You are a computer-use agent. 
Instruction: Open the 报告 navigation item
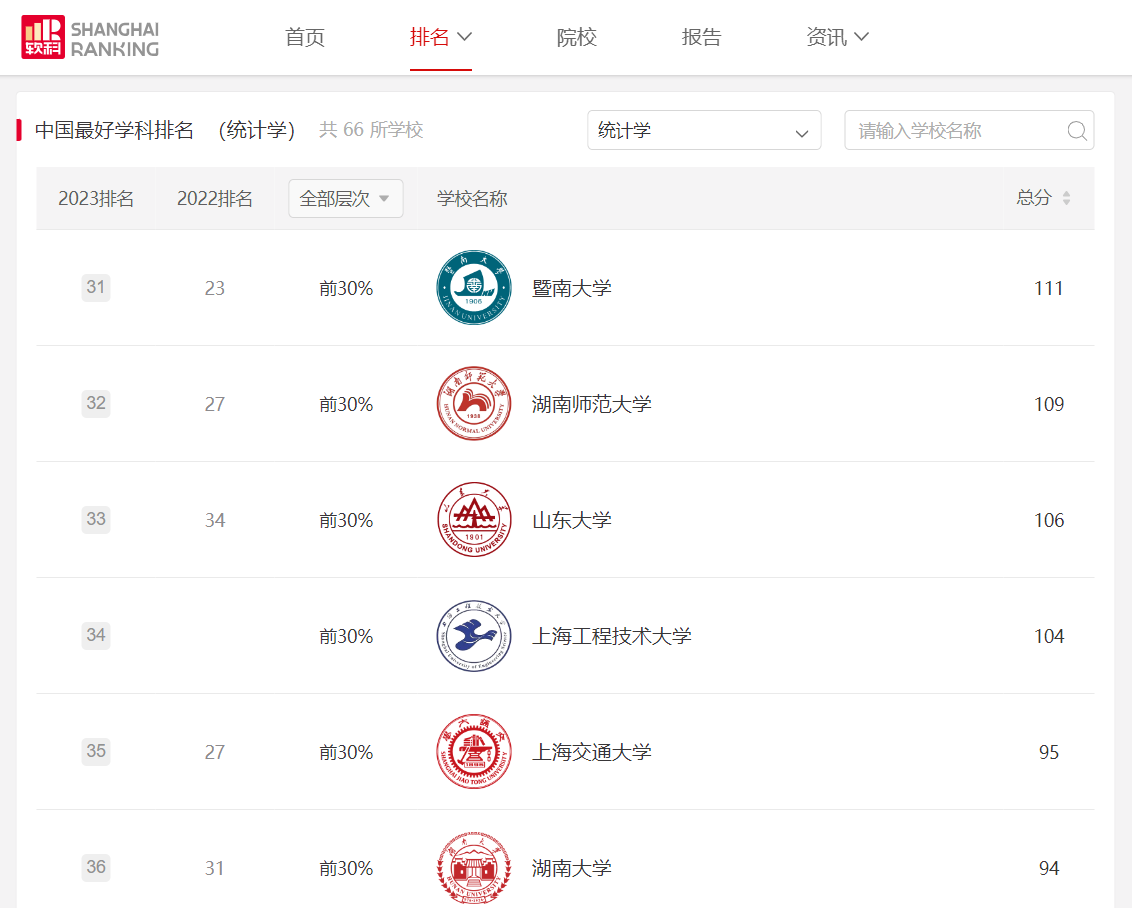(x=701, y=37)
